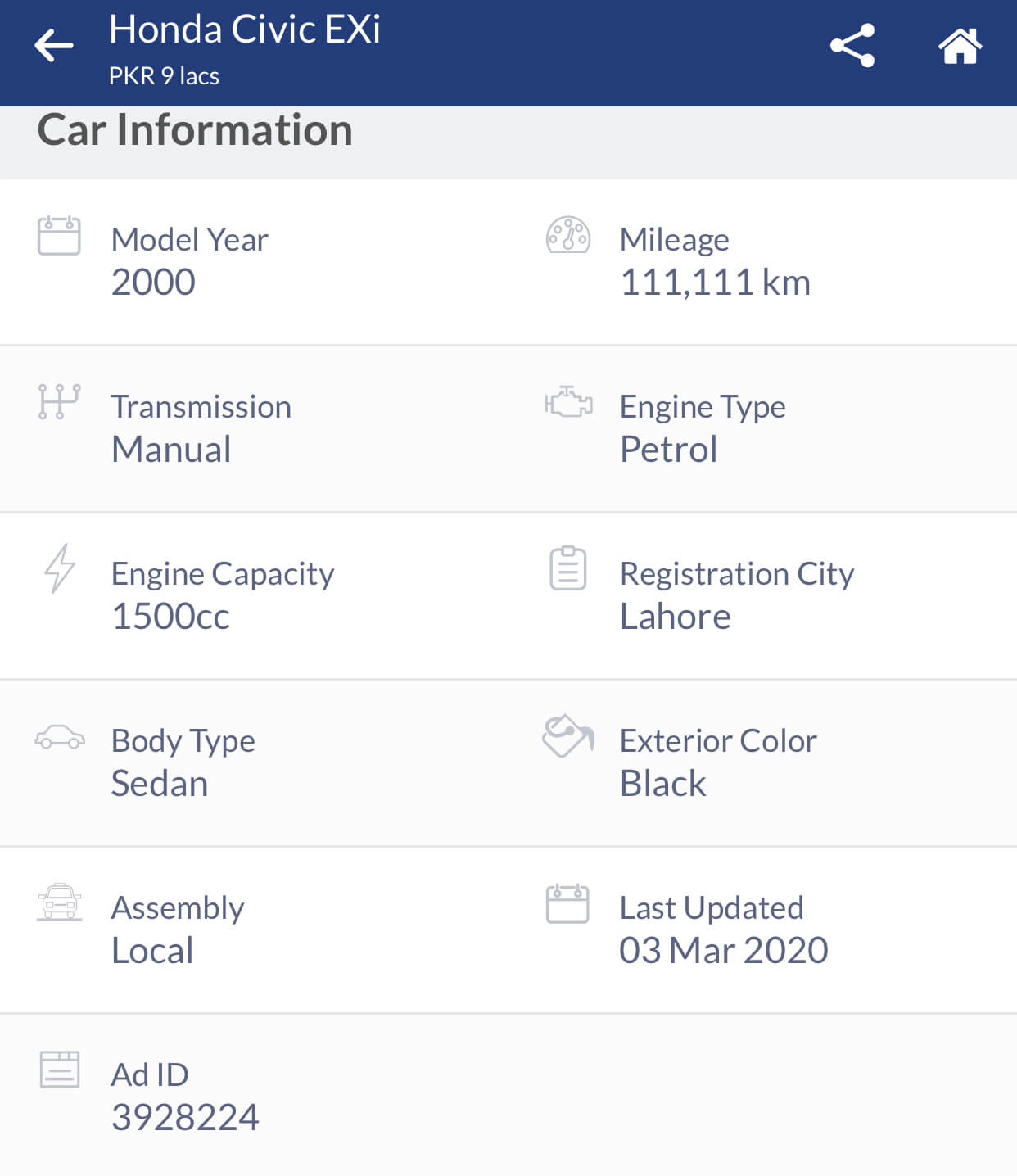
Task: Tap the Engine Capacity lightning icon
Action: click(x=59, y=568)
